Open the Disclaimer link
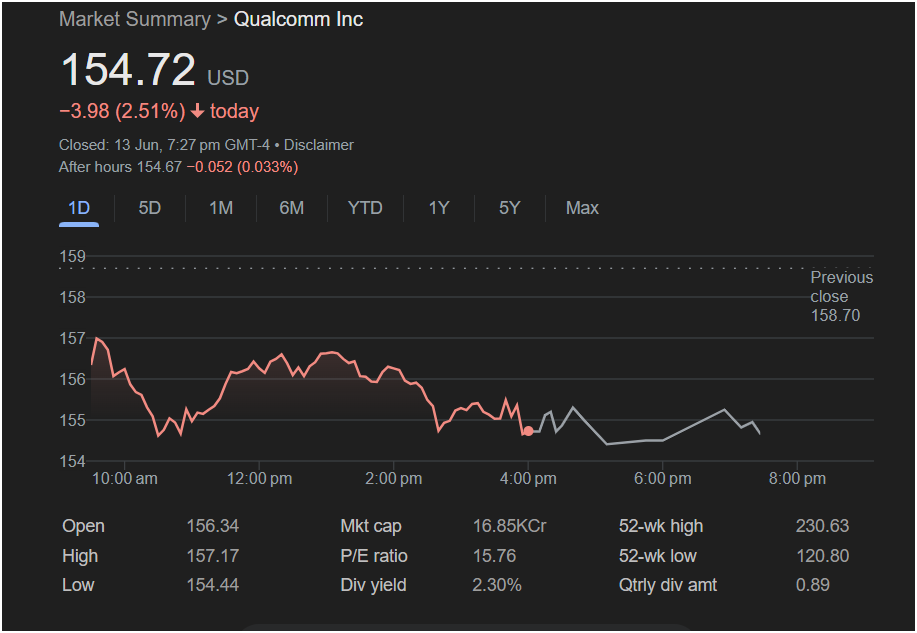 [319, 145]
